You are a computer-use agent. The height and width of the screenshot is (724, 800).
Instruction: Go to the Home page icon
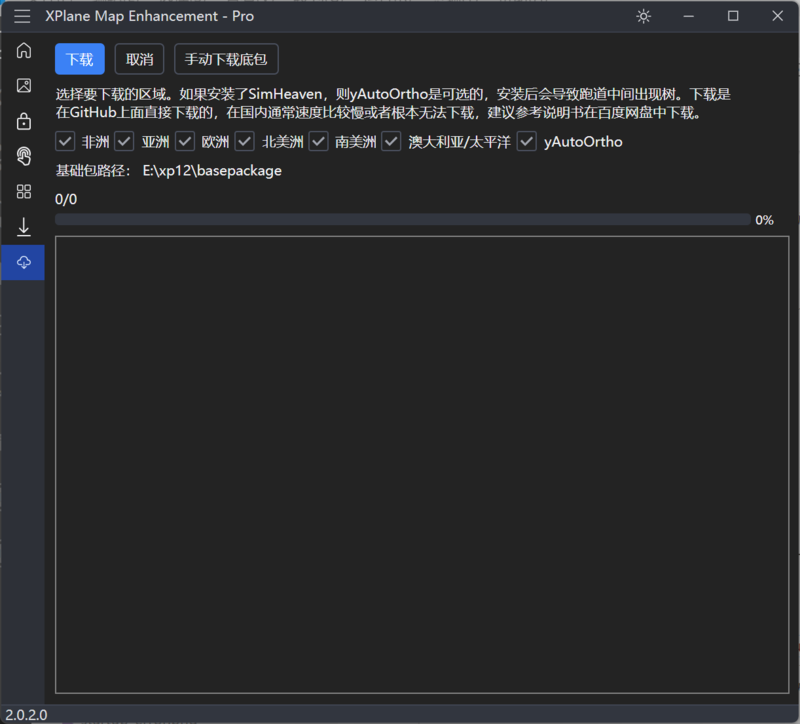point(23,51)
